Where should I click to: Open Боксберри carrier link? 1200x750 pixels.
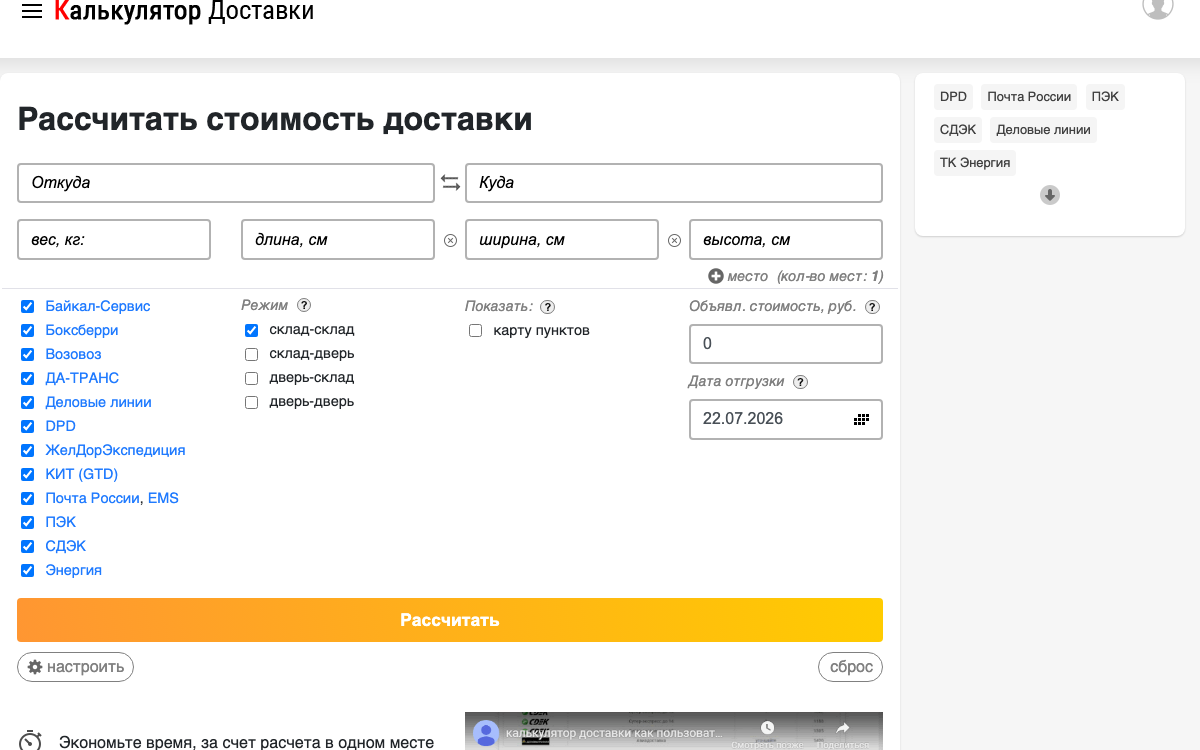[x=82, y=330]
